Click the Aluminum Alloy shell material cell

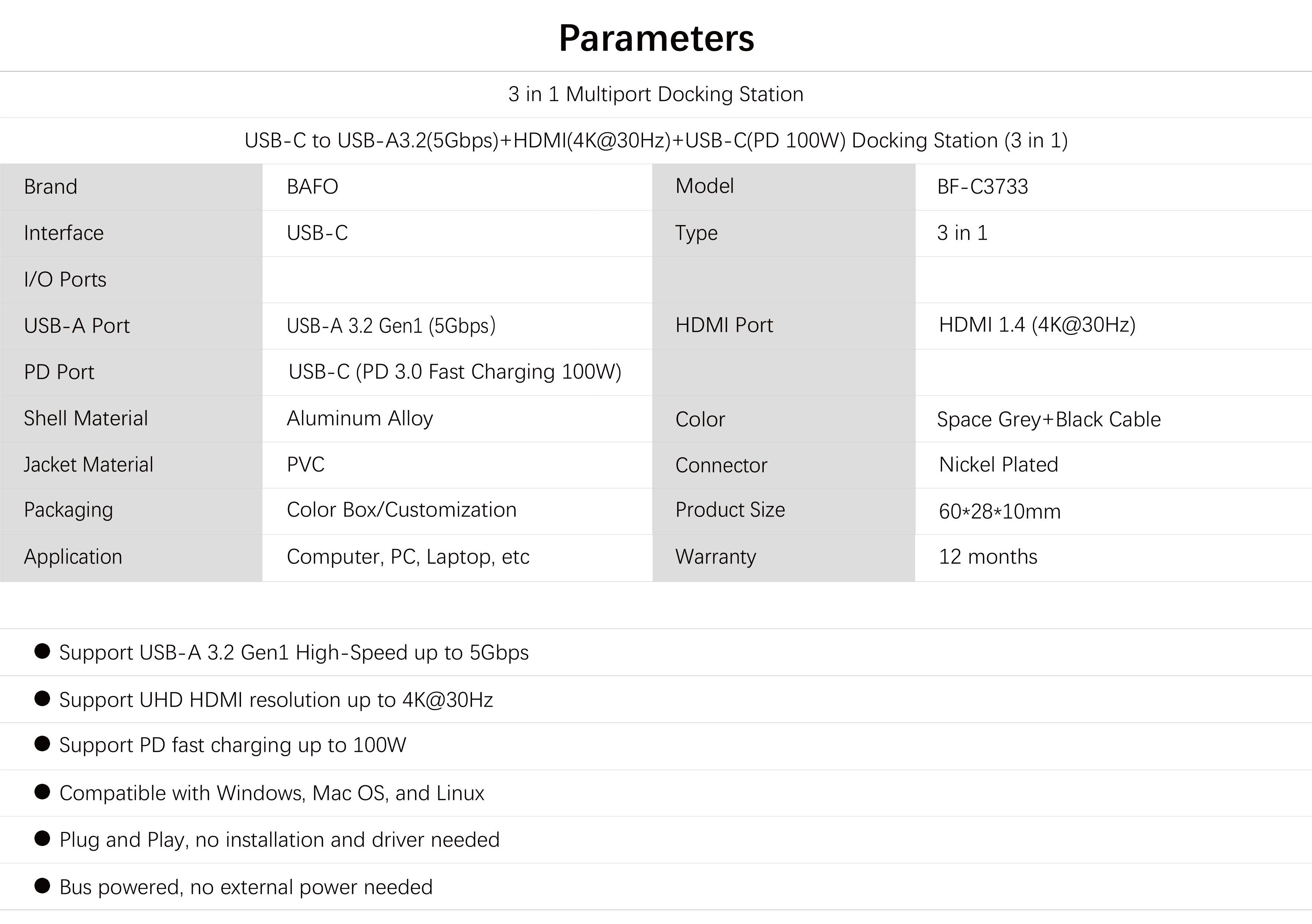click(360, 419)
